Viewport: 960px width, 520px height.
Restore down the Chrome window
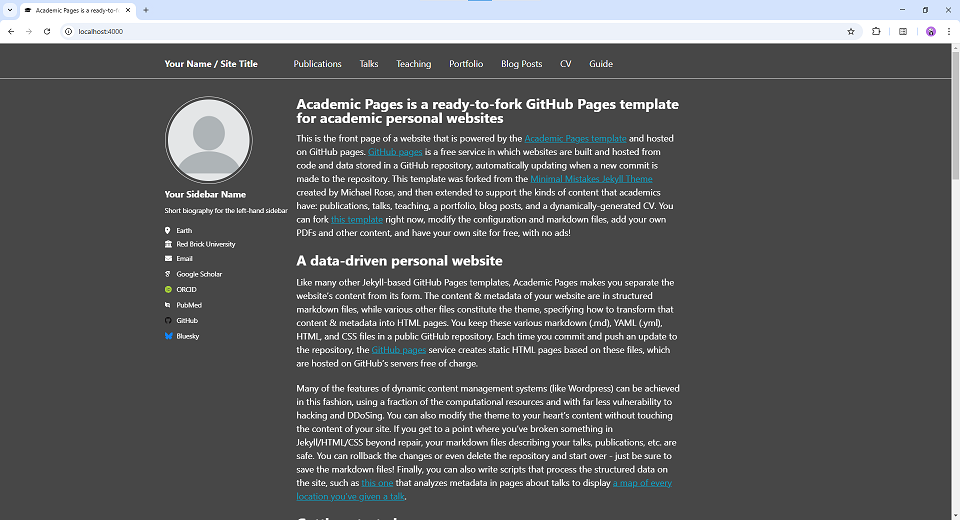click(925, 10)
